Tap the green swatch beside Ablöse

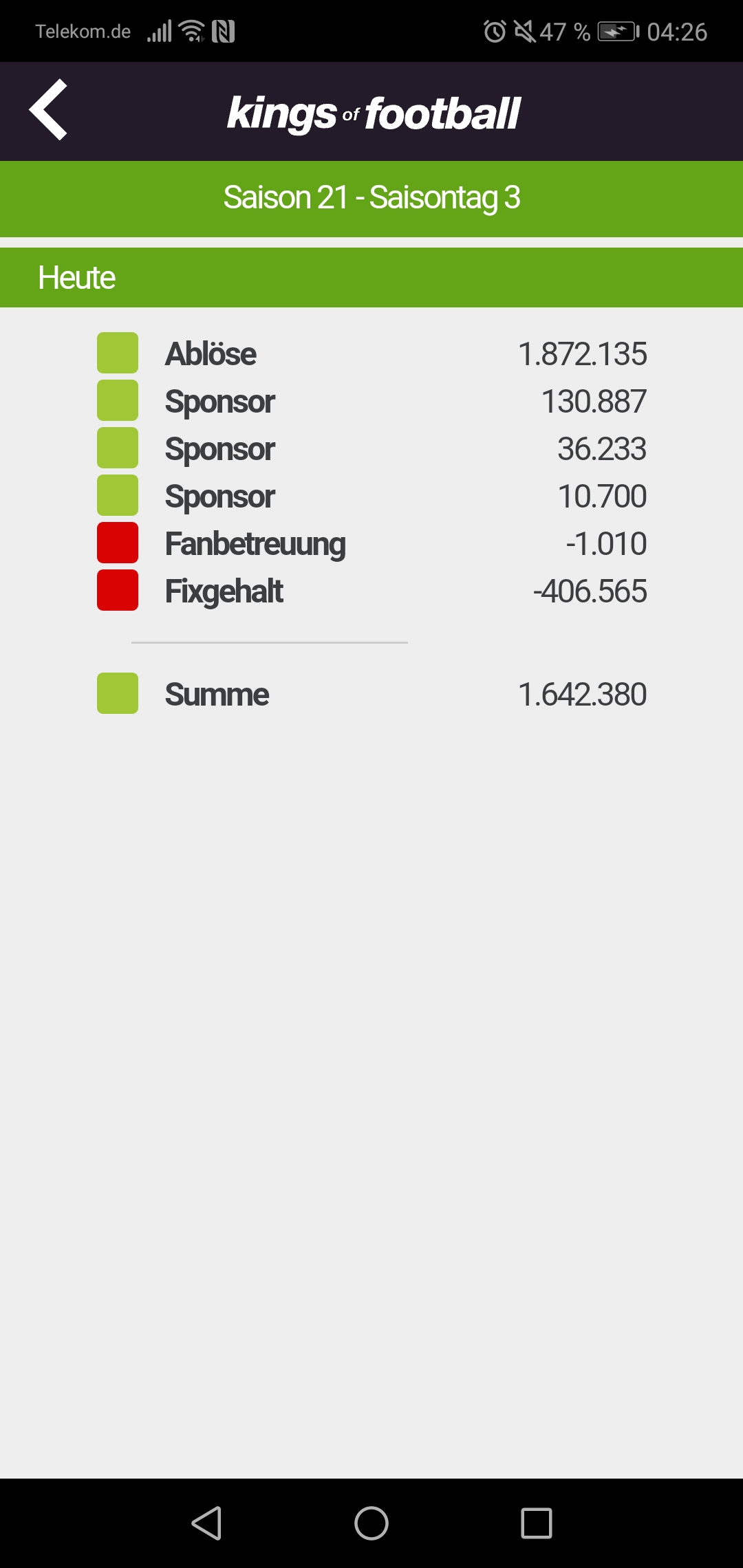[x=118, y=353]
